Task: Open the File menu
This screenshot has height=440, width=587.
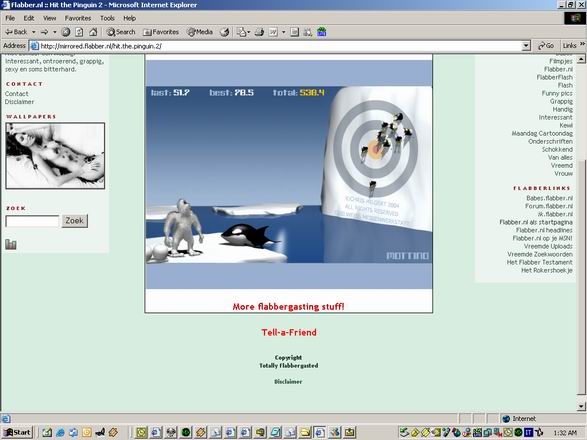Action: coord(10,18)
